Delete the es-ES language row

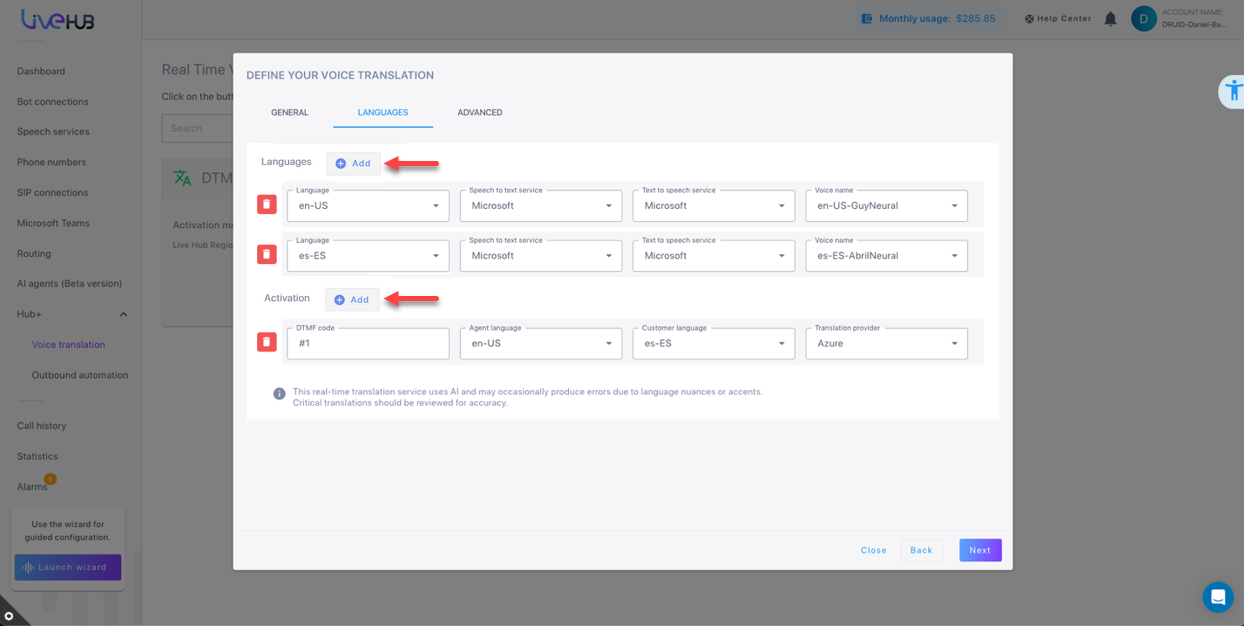(x=266, y=255)
